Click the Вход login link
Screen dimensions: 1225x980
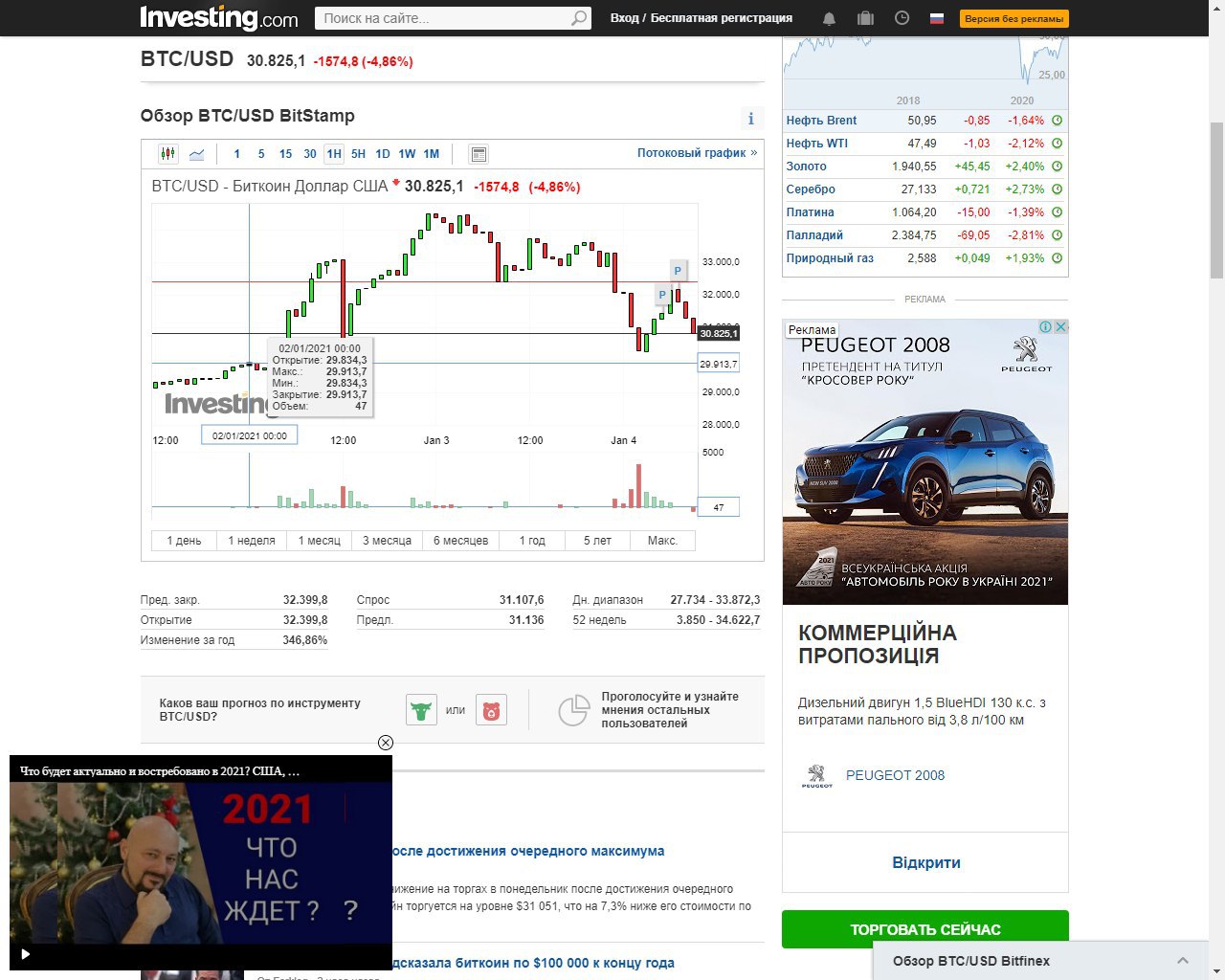coord(624,18)
